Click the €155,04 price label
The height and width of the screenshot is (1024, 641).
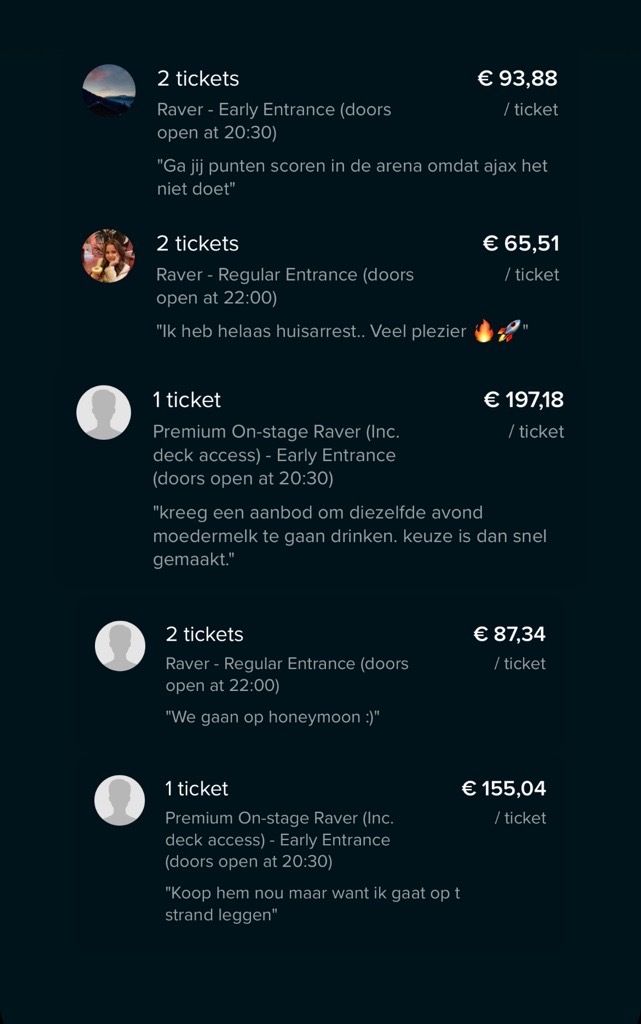coord(504,789)
